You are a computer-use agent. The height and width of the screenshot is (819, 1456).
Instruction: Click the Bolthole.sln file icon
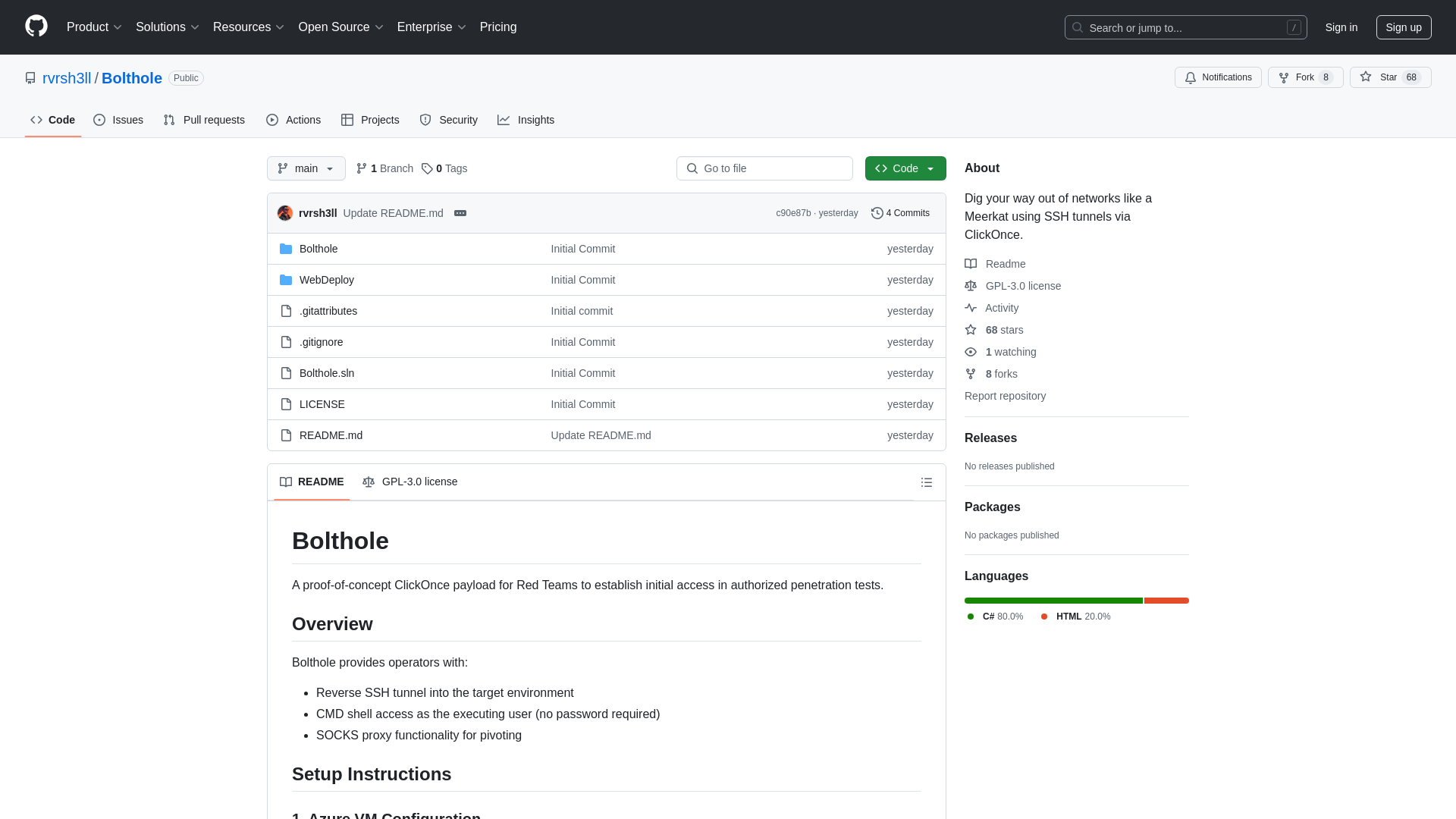pyautogui.click(x=286, y=373)
